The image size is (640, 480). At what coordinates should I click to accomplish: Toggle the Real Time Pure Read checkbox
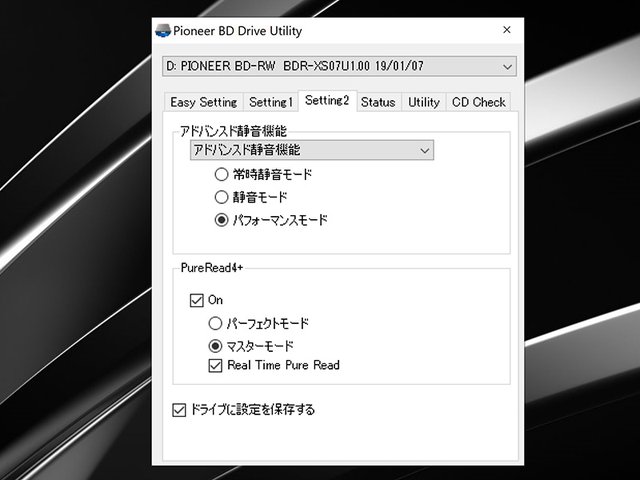(215, 365)
